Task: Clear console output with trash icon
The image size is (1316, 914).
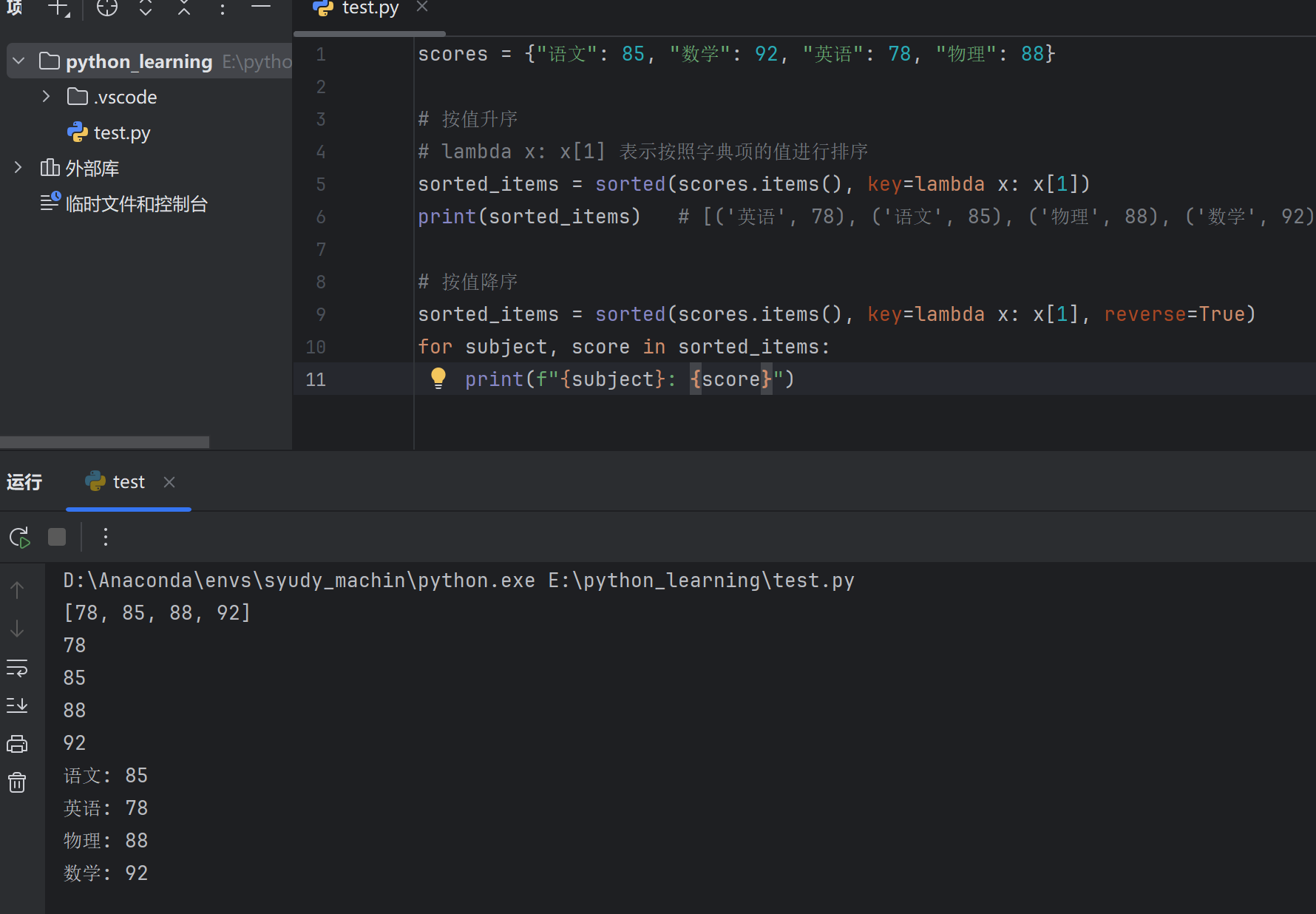Action: (17, 782)
